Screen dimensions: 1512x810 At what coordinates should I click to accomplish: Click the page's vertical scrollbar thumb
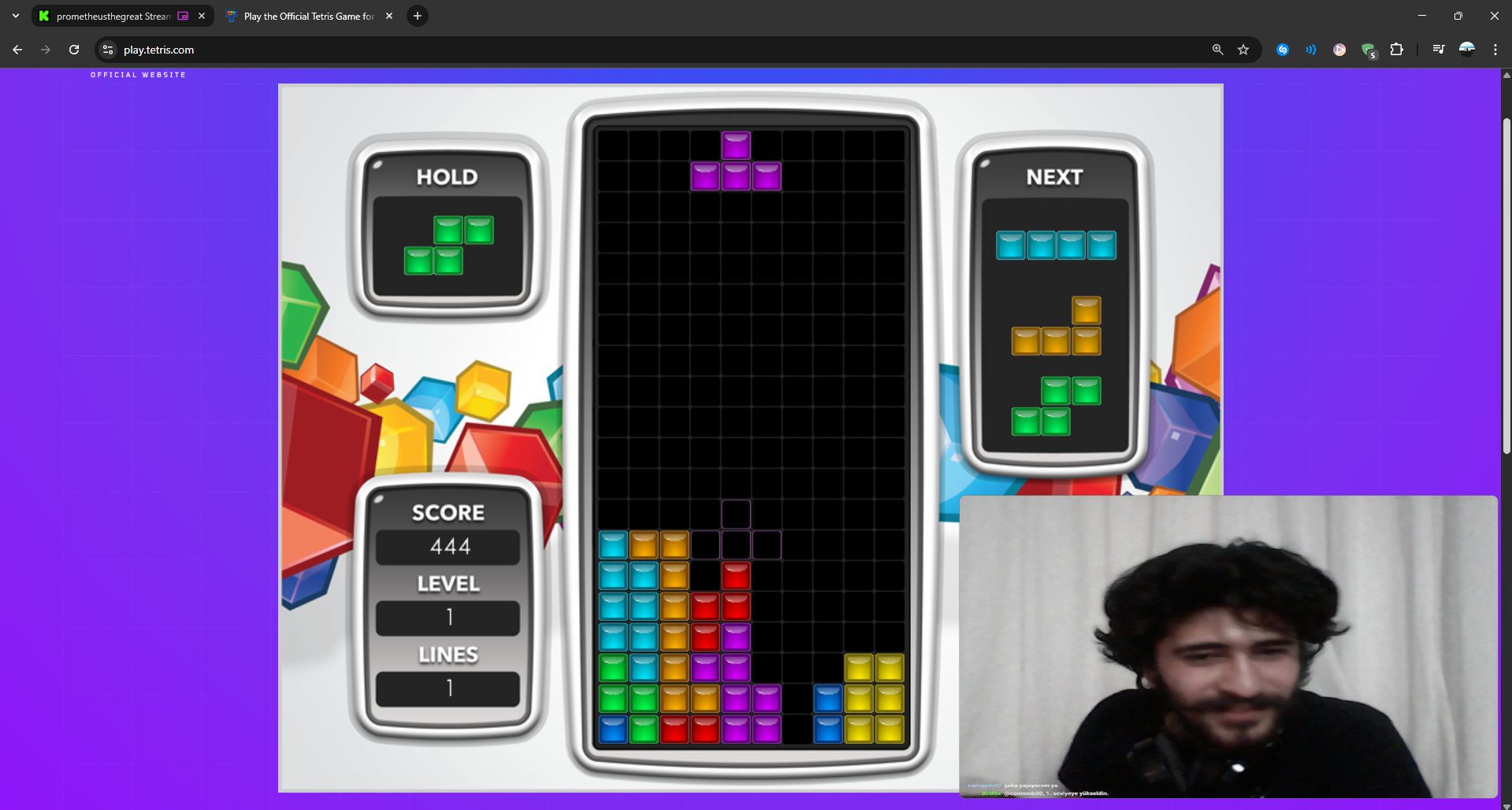click(1506, 285)
